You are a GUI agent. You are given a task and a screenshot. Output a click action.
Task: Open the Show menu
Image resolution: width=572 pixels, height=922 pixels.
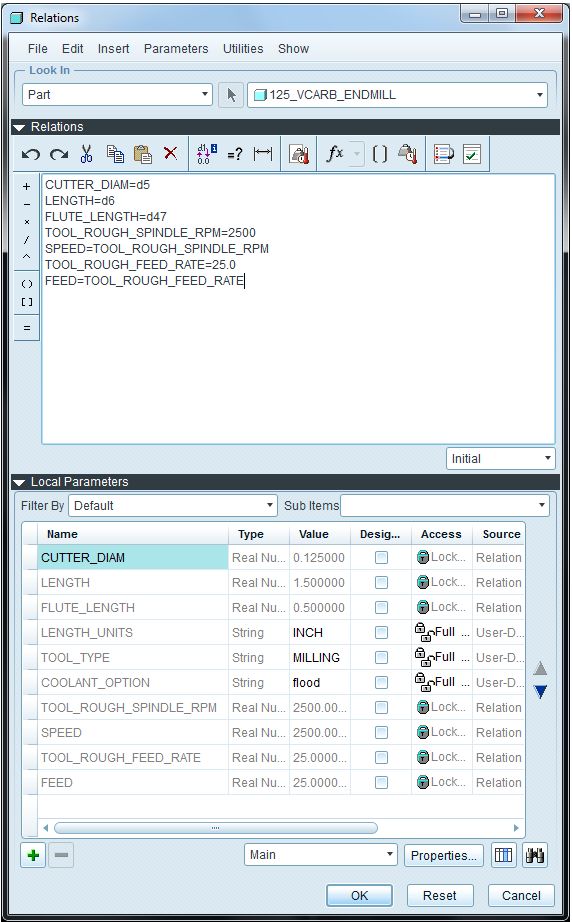coord(293,49)
